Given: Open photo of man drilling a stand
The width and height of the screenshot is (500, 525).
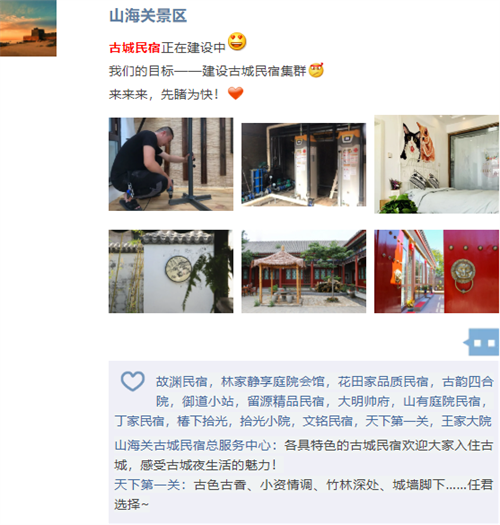Looking at the screenshot, I should click(x=171, y=164).
